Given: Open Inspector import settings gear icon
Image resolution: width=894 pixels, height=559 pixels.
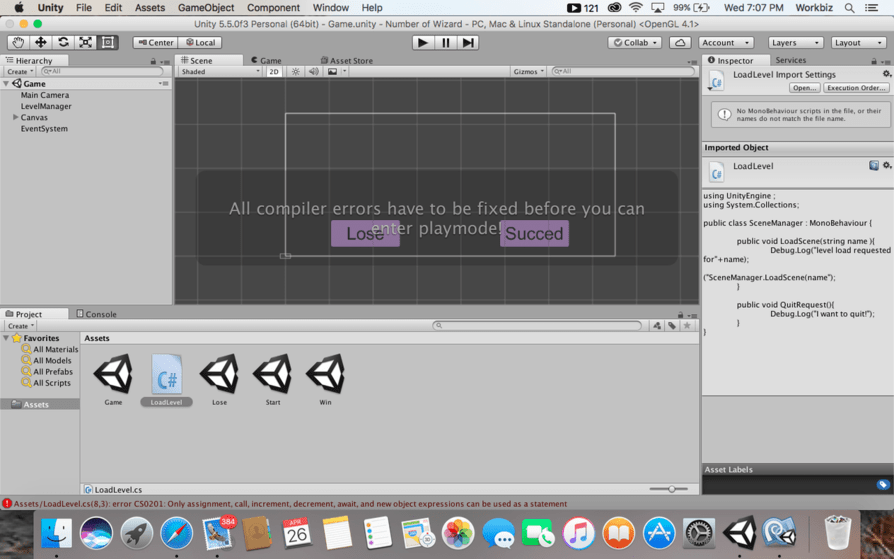Looking at the screenshot, I should tap(887, 74).
